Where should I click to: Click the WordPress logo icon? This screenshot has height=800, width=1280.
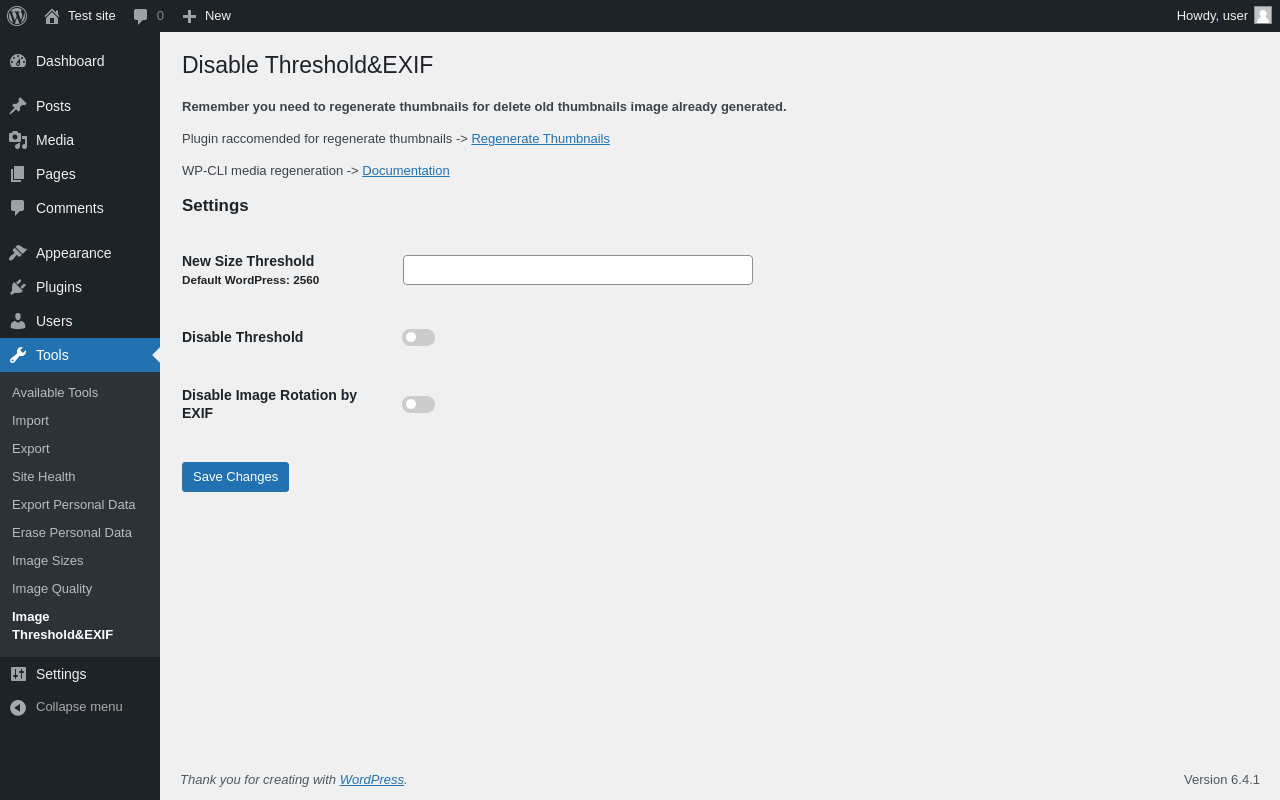[17, 16]
